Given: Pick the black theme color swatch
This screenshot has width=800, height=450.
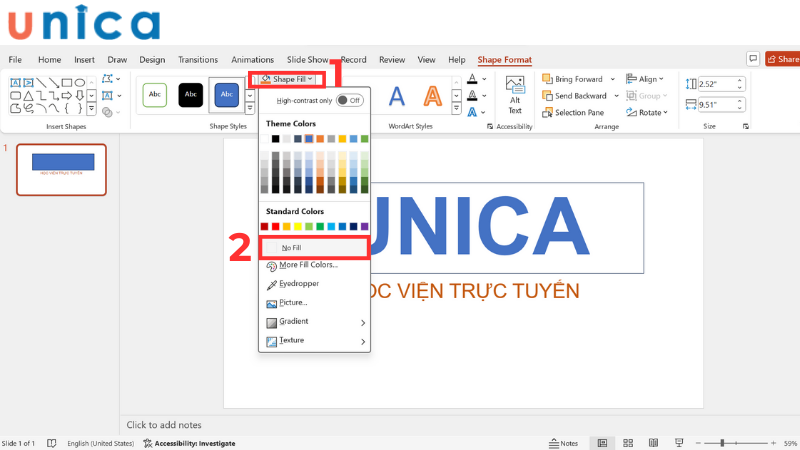Looking at the screenshot, I should (x=276, y=139).
